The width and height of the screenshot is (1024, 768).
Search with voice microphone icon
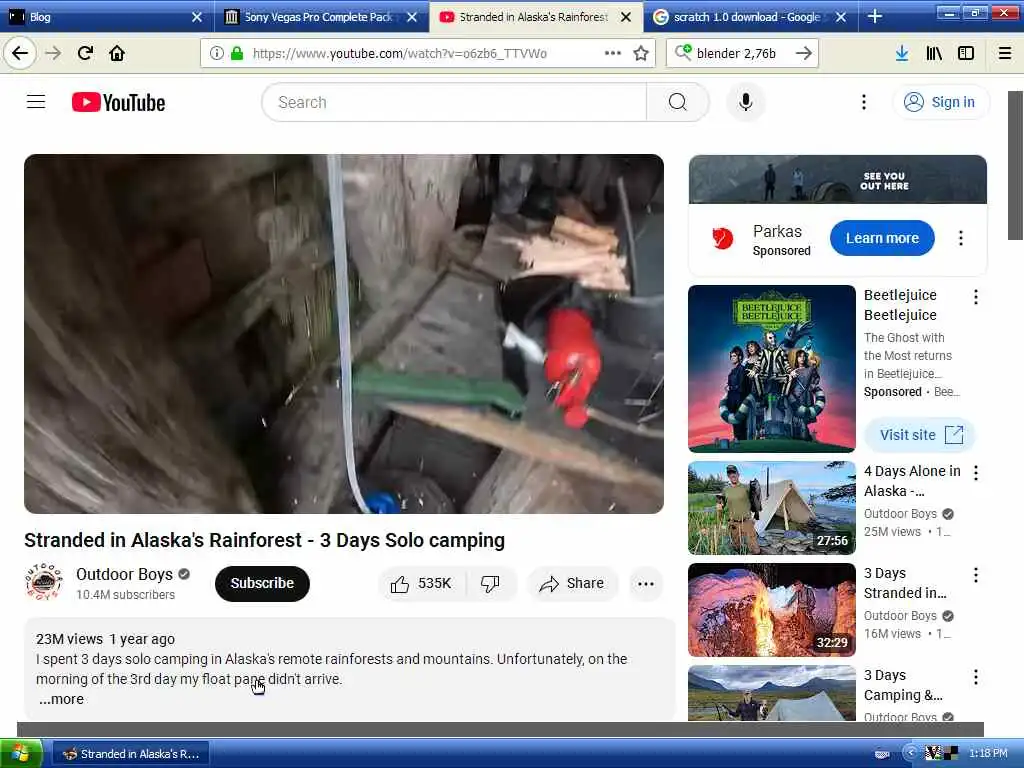click(745, 102)
